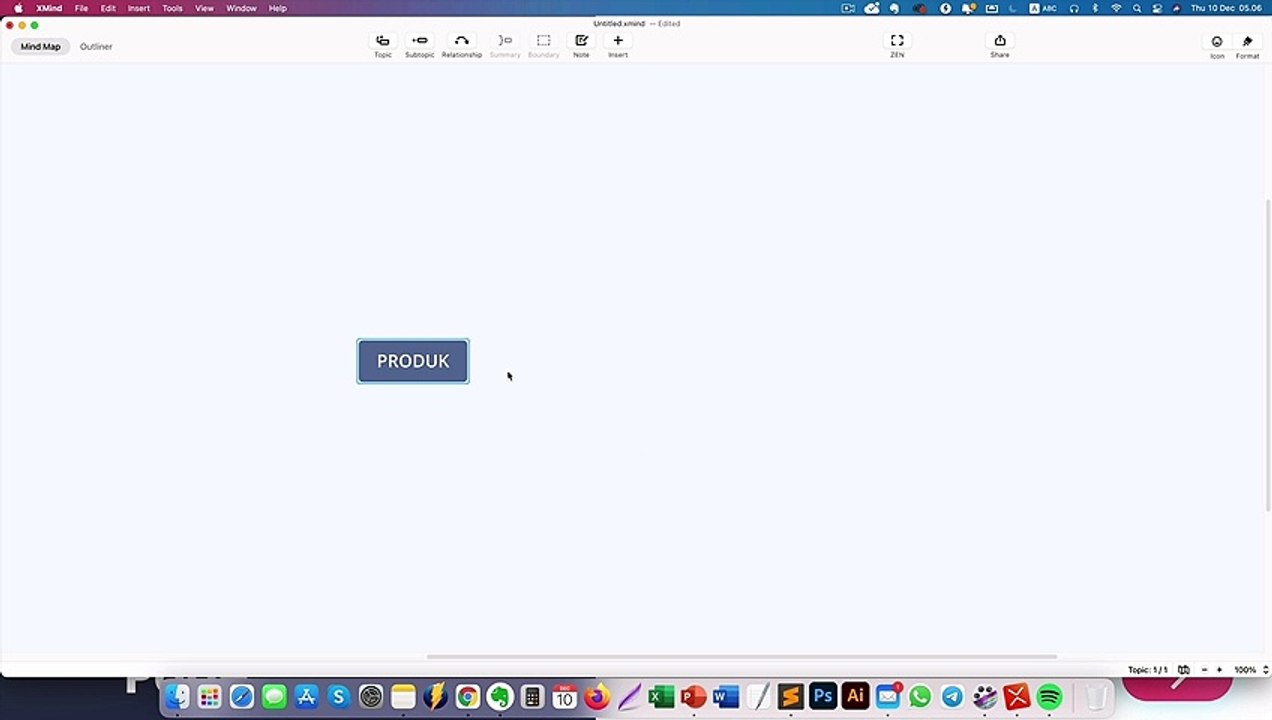This screenshot has width=1272, height=720.
Task: Open Firefox from the Dock
Action: click(x=596, y=697)
